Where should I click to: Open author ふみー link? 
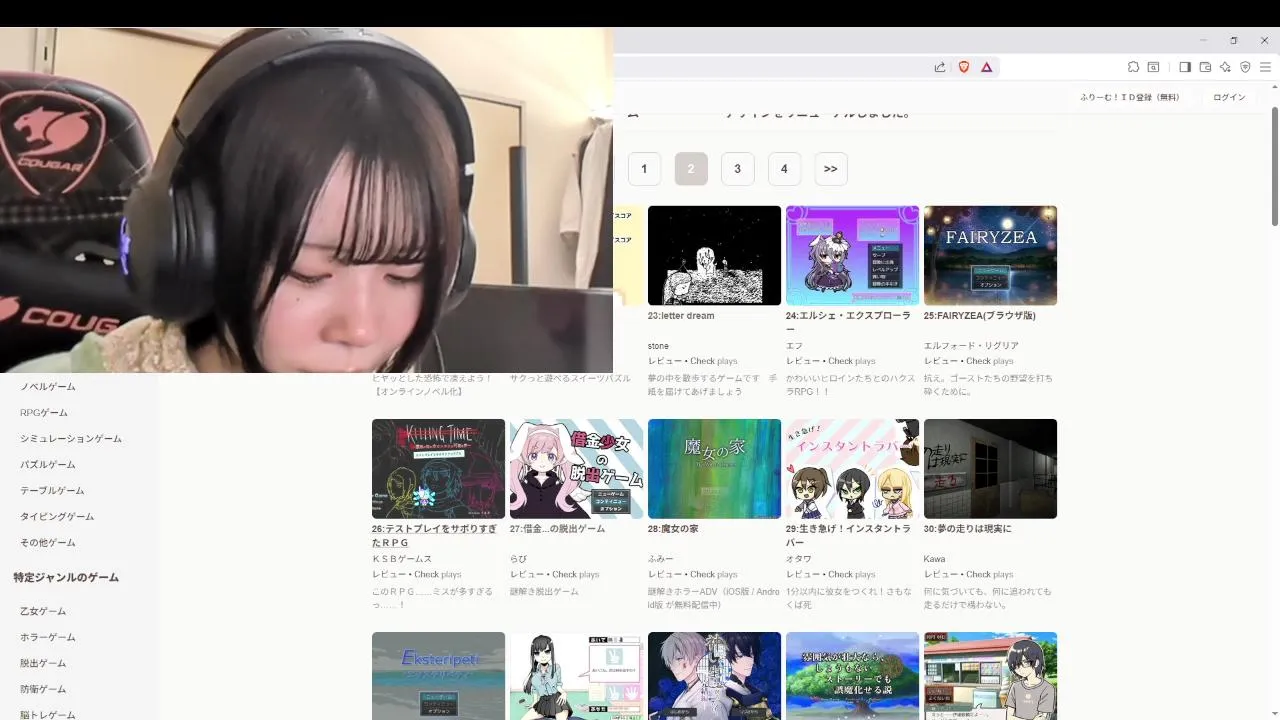pyautogui.click(x=661, y=559)
